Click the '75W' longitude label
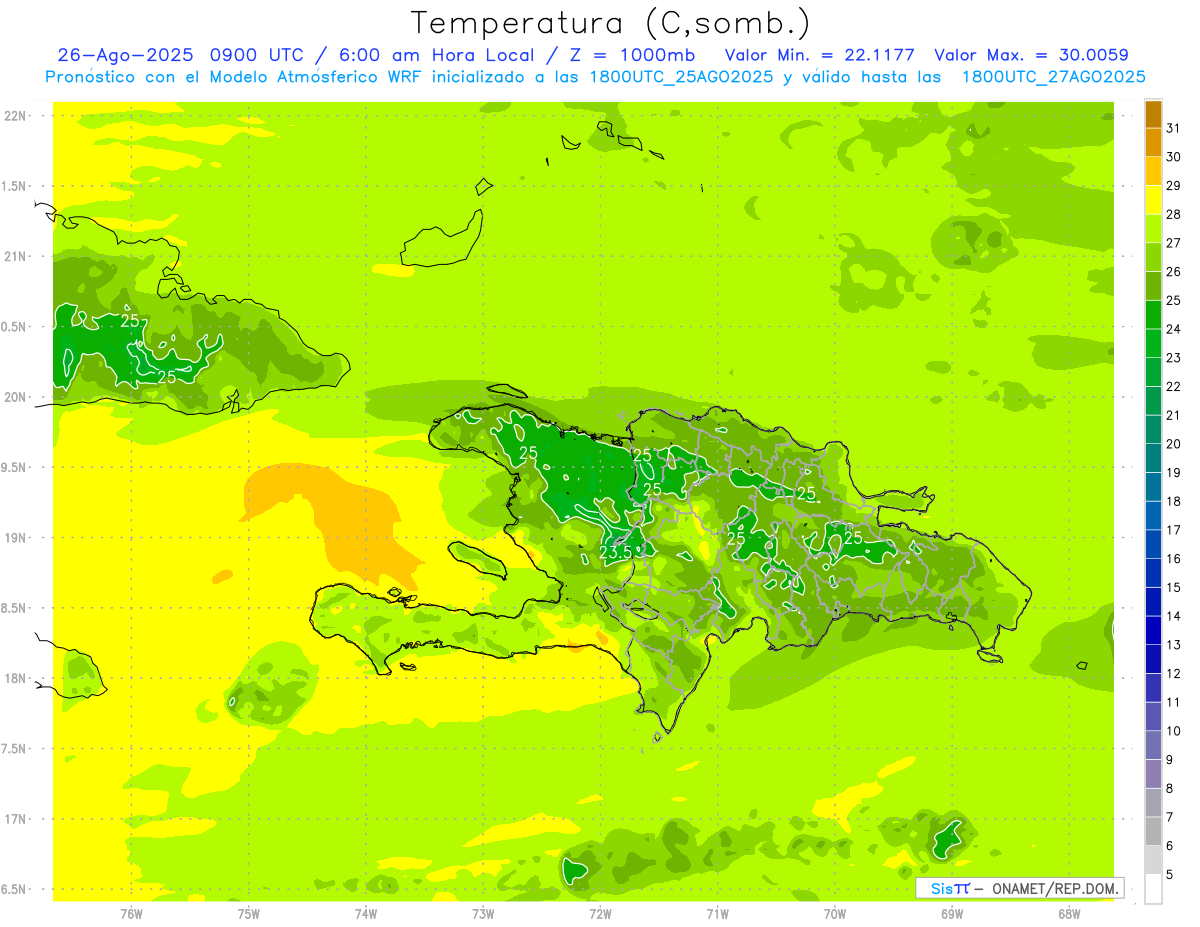Image resolution: width=1200 pixels, height=927 pixels. point(249,913)
